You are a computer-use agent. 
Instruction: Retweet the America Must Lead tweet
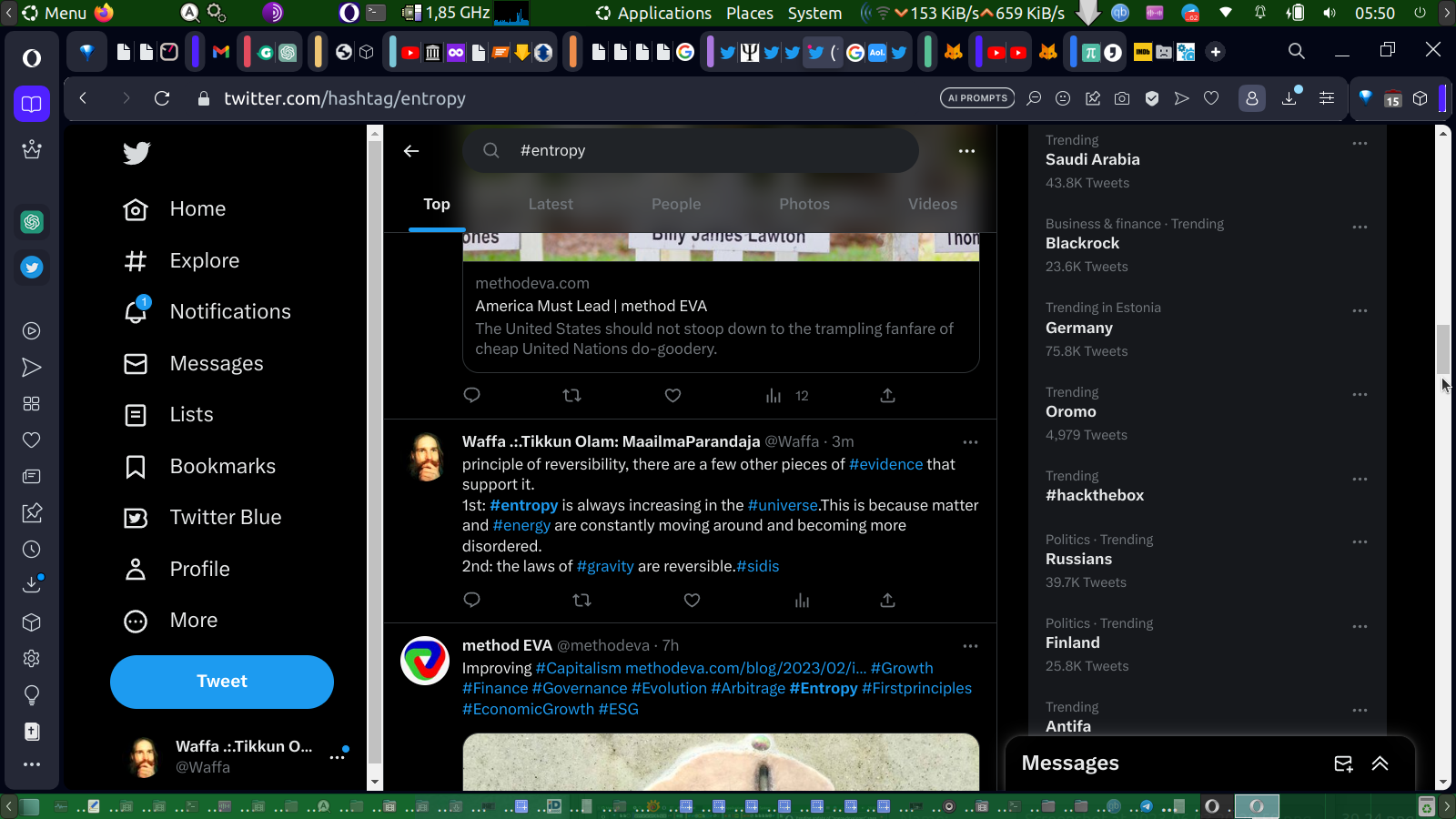571,396
